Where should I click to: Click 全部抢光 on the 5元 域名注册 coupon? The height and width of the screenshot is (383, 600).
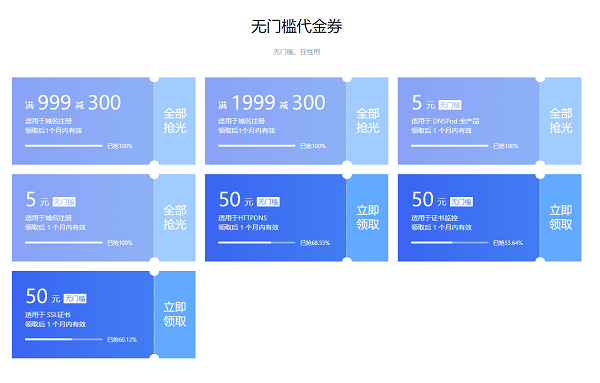point(175,218)
